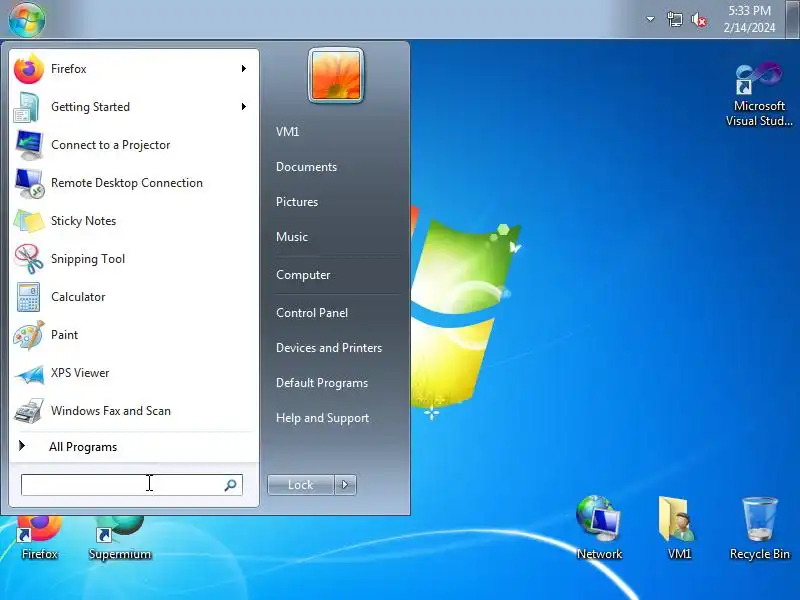
Task: Select the Recycle Bin desktop icon
Action: pos(759,528)
